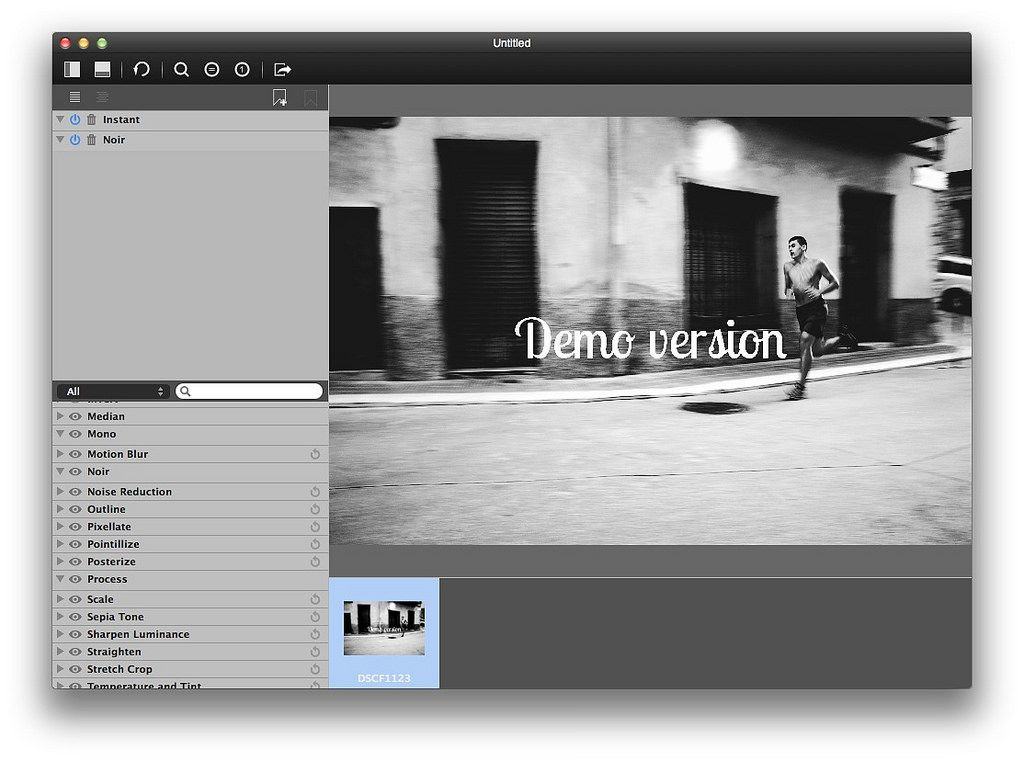Viewport: 1024px width, 761px height.
Task: Click the circular undo arrow icon
Action: [x=142, y=69]
